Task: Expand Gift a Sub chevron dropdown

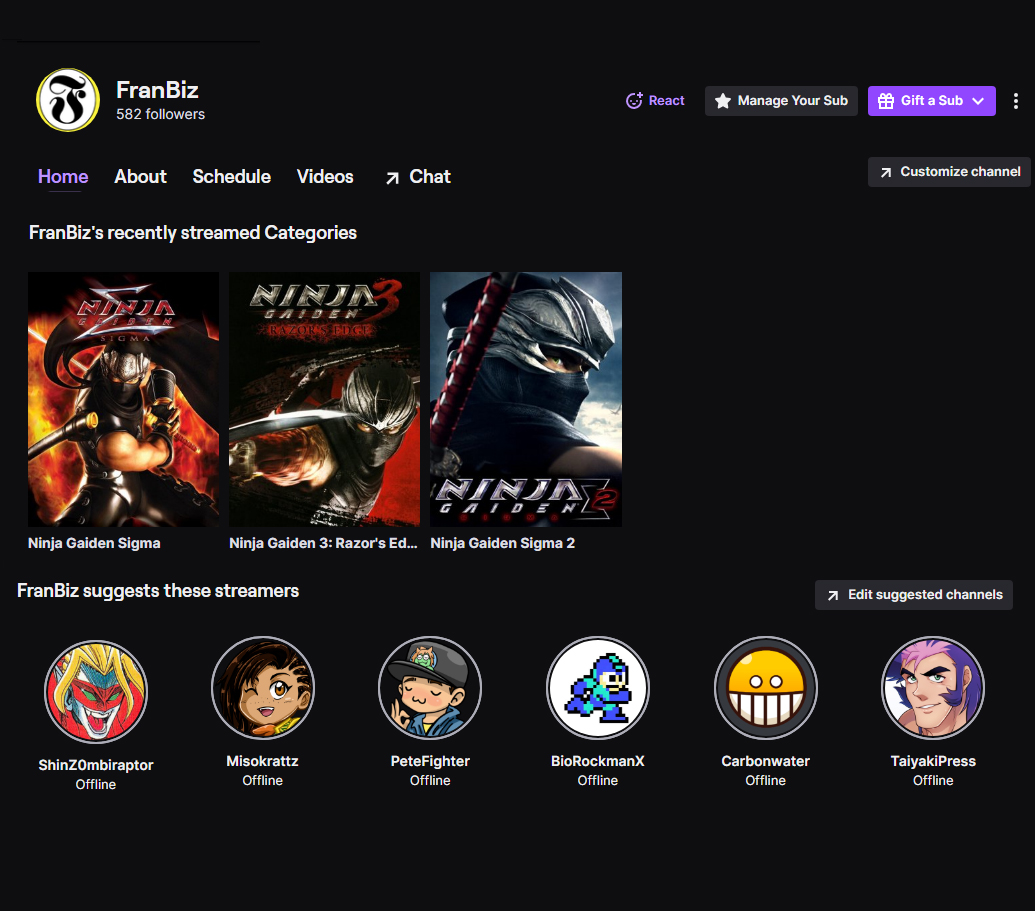Action: [978, 101]
